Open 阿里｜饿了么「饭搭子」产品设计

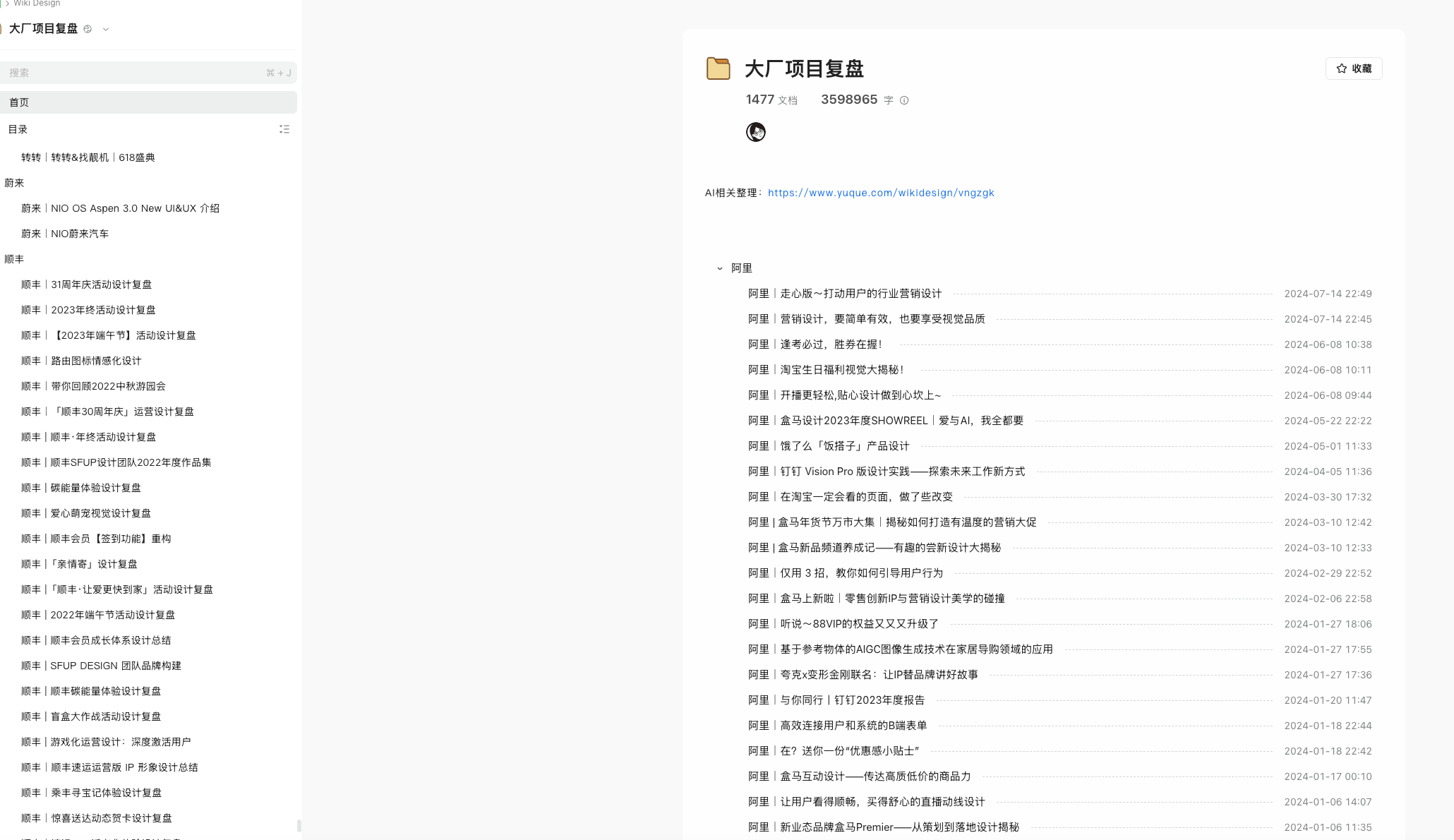(829, 446)
